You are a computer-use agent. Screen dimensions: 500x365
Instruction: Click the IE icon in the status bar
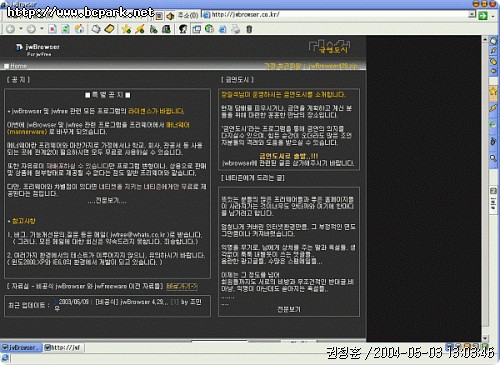5,358
